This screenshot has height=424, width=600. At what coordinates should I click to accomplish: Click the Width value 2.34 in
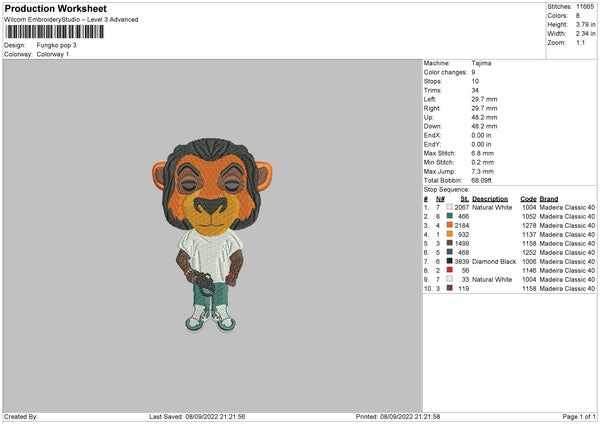point(585,34)
